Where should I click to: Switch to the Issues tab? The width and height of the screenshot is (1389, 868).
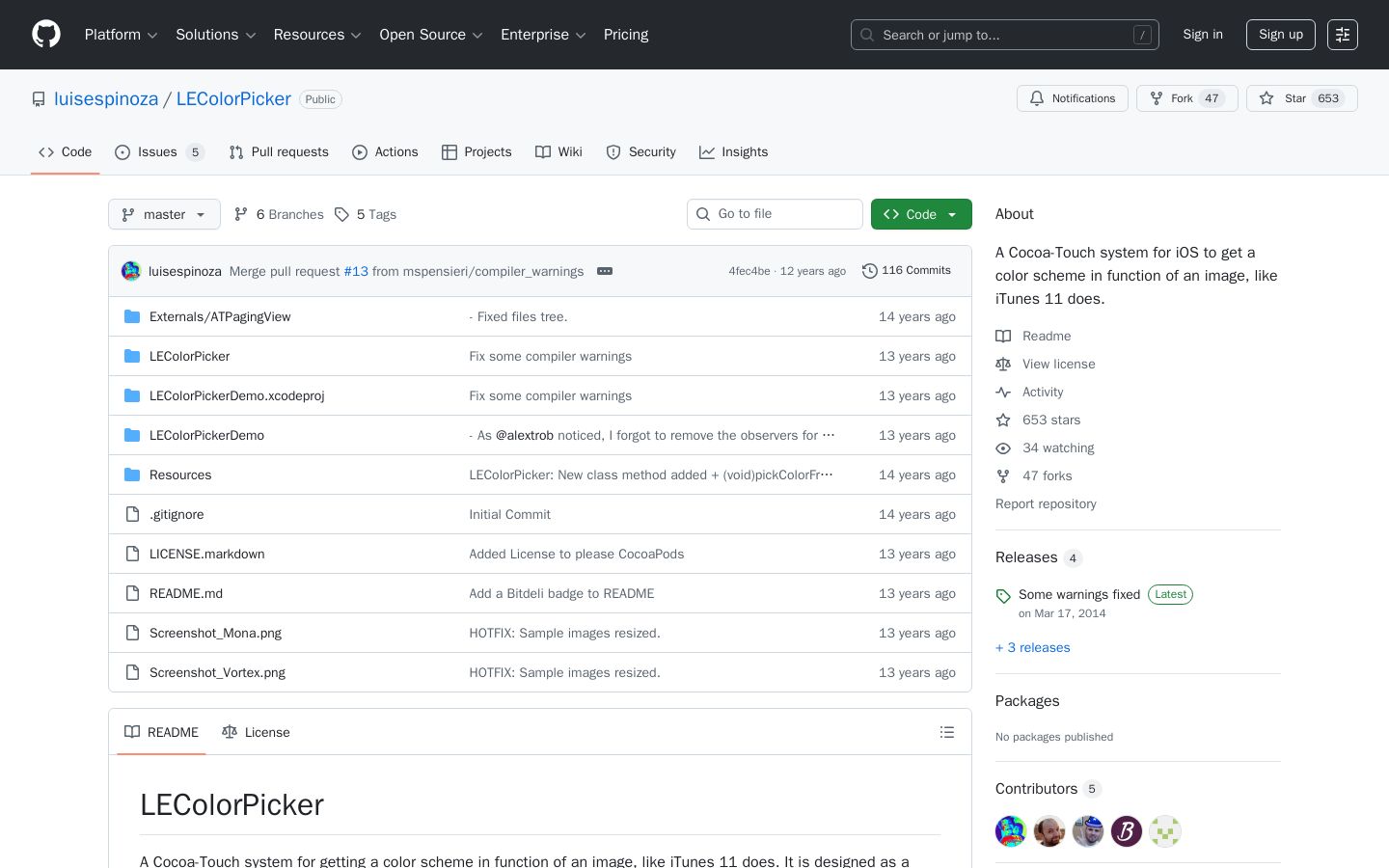[159, 152]
